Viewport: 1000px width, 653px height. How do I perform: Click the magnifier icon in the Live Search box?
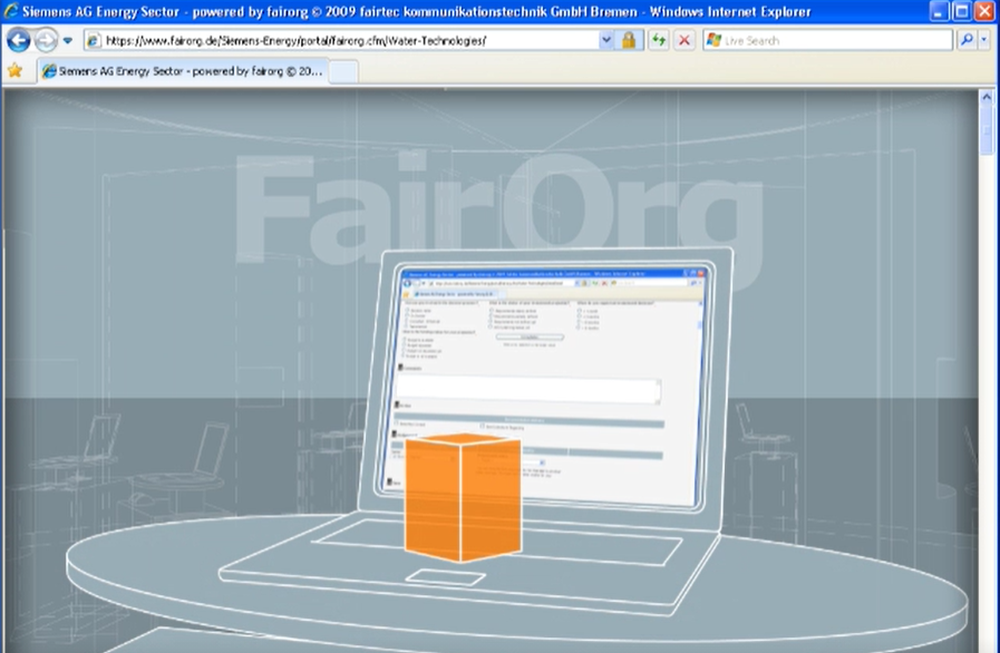coord(969,40)
